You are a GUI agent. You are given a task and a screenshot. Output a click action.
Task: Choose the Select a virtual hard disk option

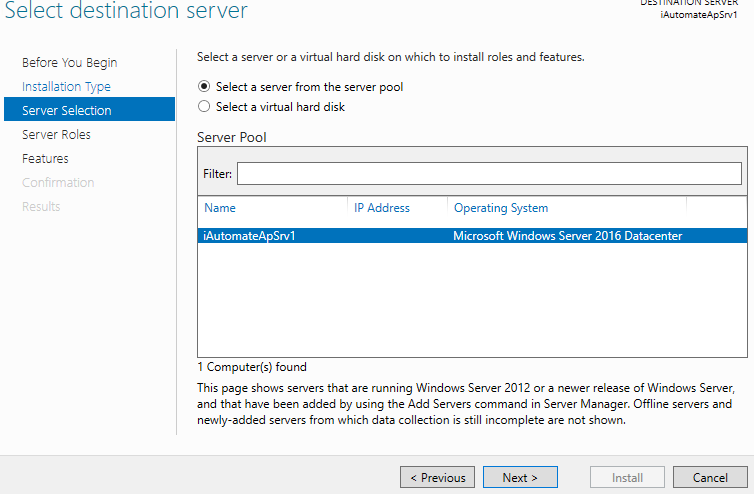click(x=205, y=106)
